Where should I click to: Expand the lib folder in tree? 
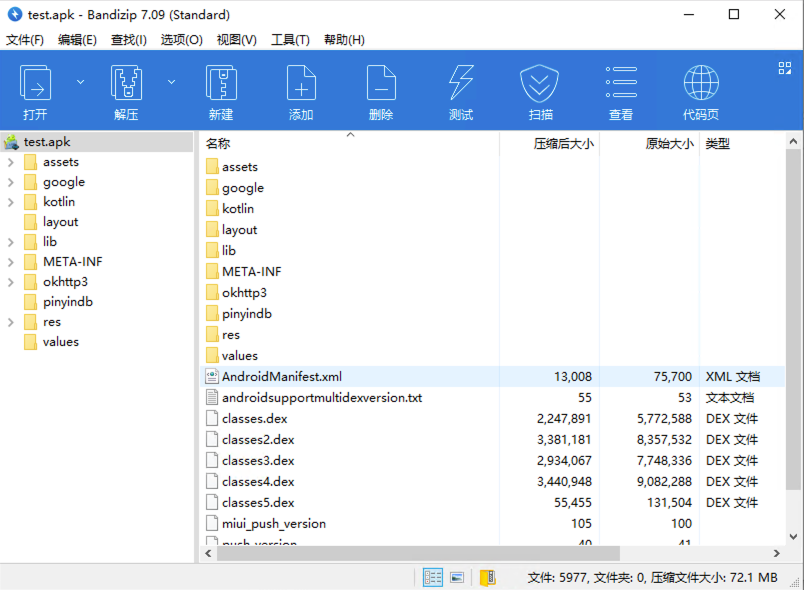[11, 242]
